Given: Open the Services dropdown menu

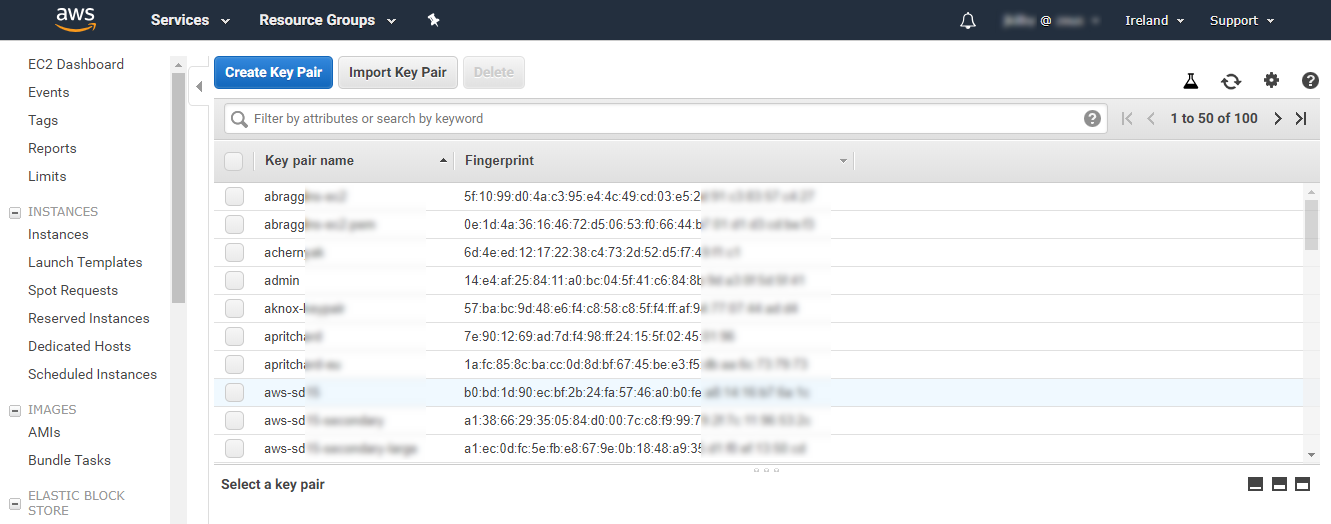Looking at the screenshot, I should pyautogui.click(x=190, y=20).
